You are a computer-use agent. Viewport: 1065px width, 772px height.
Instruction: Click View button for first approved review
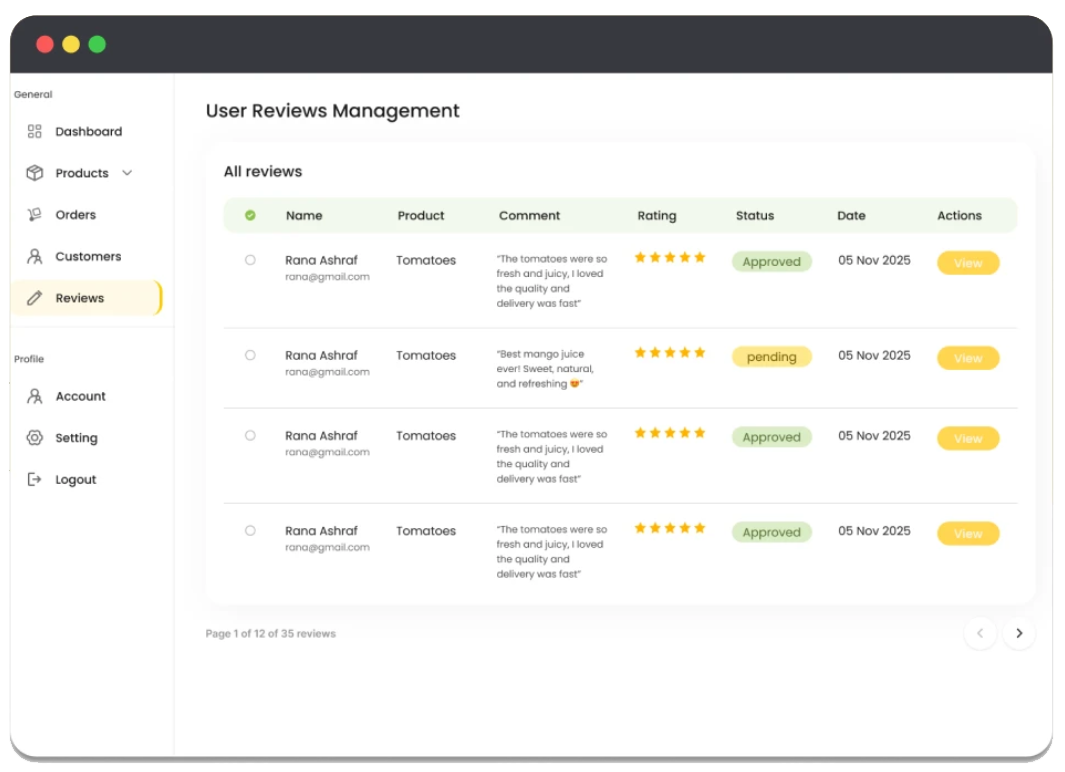967,263
